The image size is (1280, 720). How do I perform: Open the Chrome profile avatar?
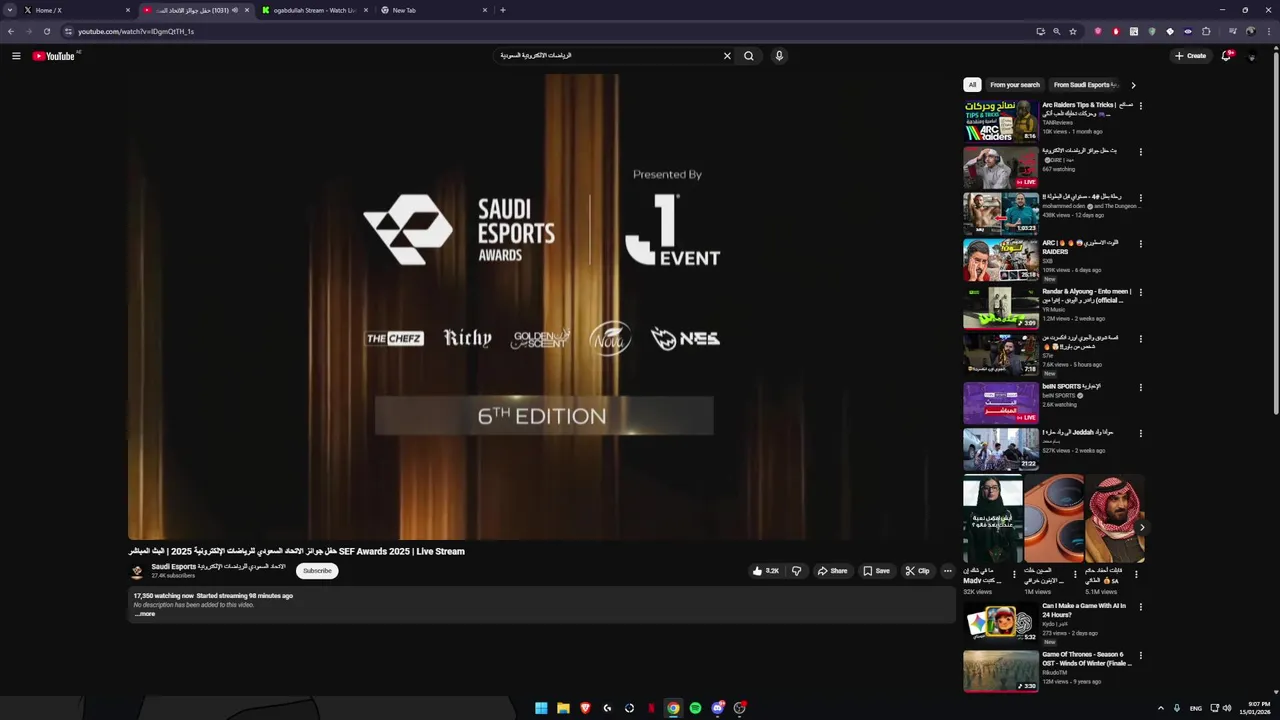(1250, 31)
